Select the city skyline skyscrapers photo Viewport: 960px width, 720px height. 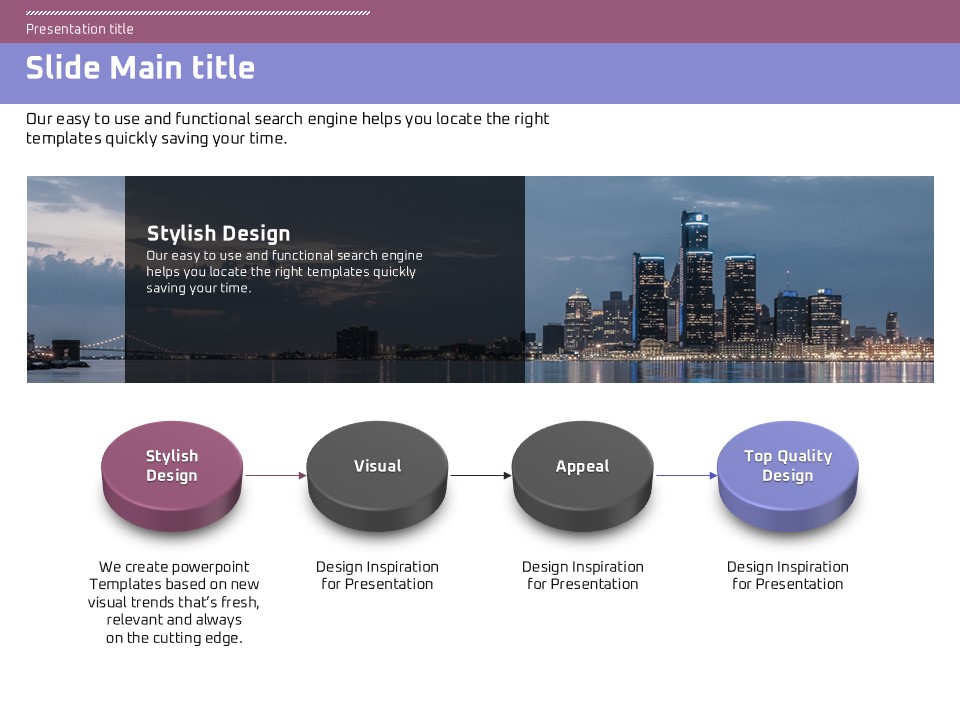click(x=728, y=280)
